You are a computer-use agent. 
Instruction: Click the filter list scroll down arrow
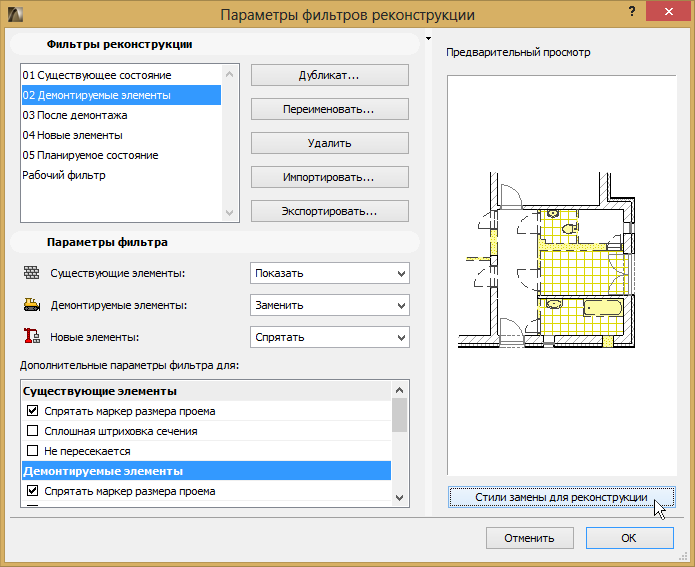point(230,213)
